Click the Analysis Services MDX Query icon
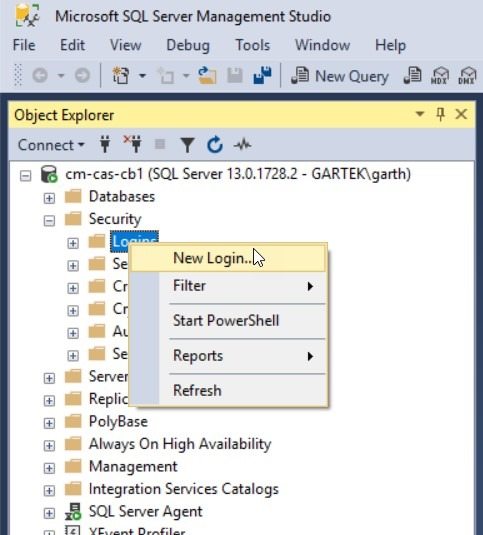The image size is (483, 535). tap(440, 75)
